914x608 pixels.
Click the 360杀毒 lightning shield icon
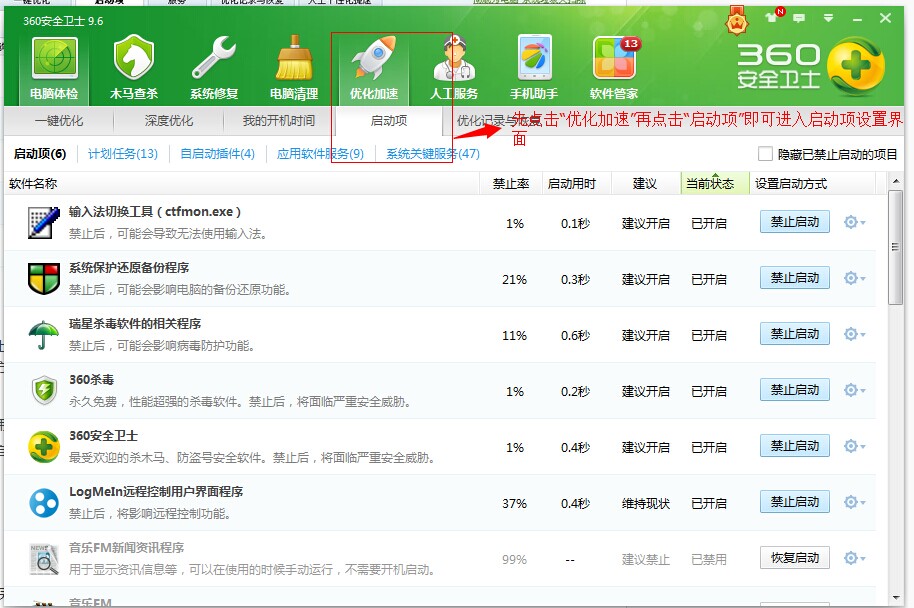[x=44, y=390]
